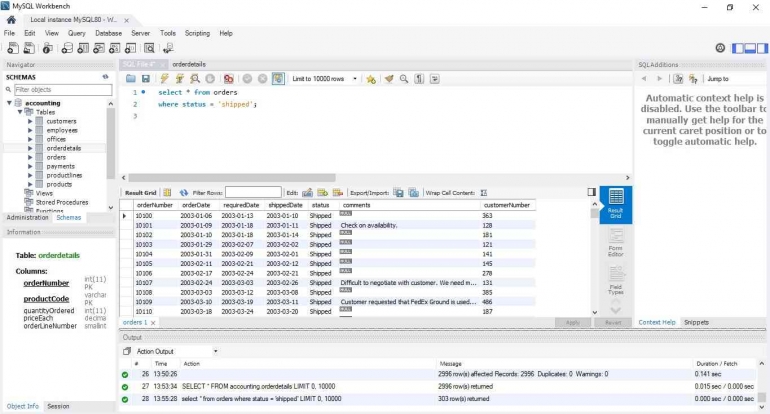This screenshot has height=414, width=770.
Task: Create a new function icon
Action: [130, 48]
